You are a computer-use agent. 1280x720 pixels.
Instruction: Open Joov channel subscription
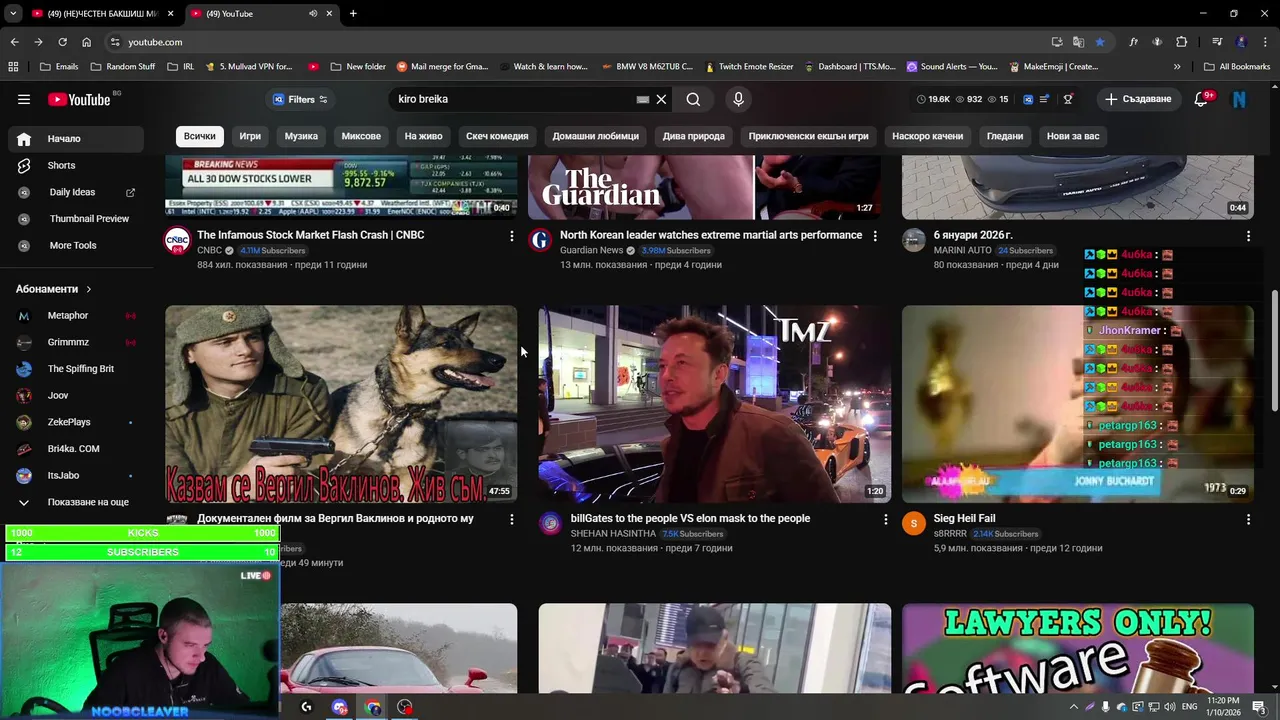76,395
